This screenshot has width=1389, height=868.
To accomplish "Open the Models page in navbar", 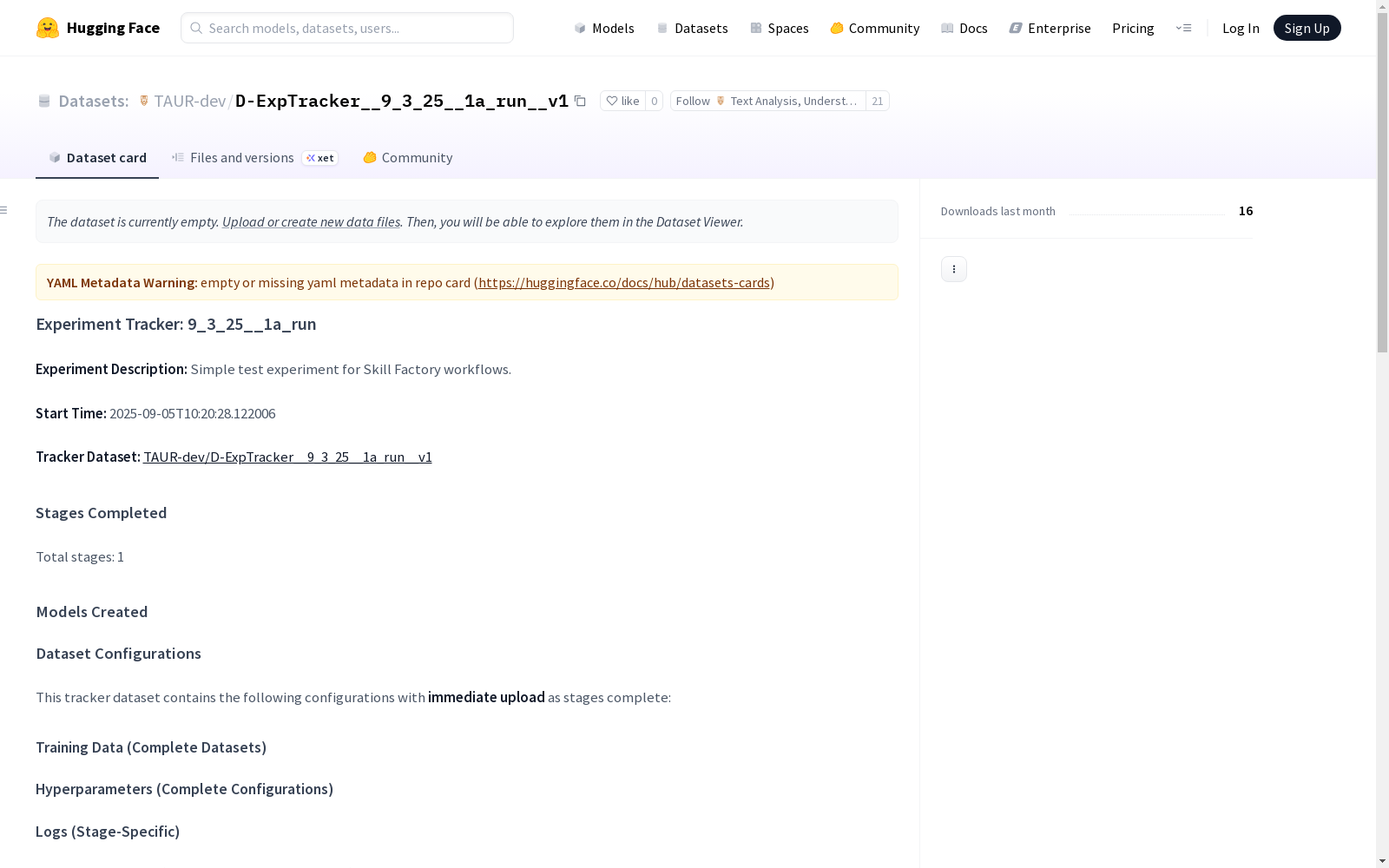I will coord(604,28).
